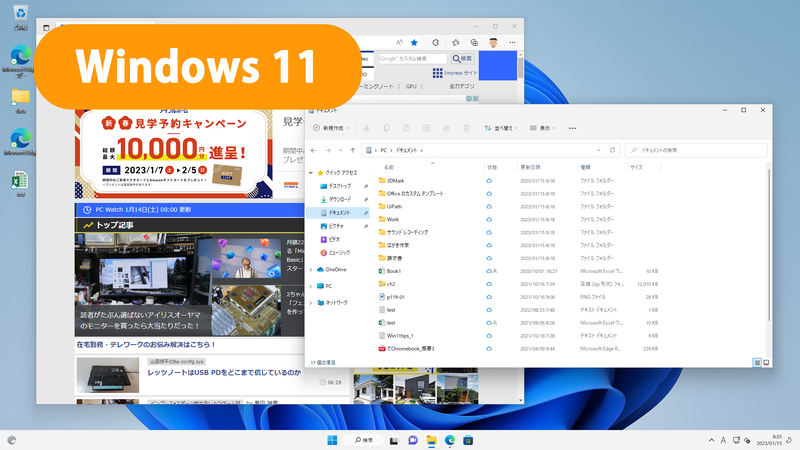This screenshot has height=450, width=800.
Task: Switch Explorer to large thumbnails view
Action: pyautogui.click(x=766, y=362)
